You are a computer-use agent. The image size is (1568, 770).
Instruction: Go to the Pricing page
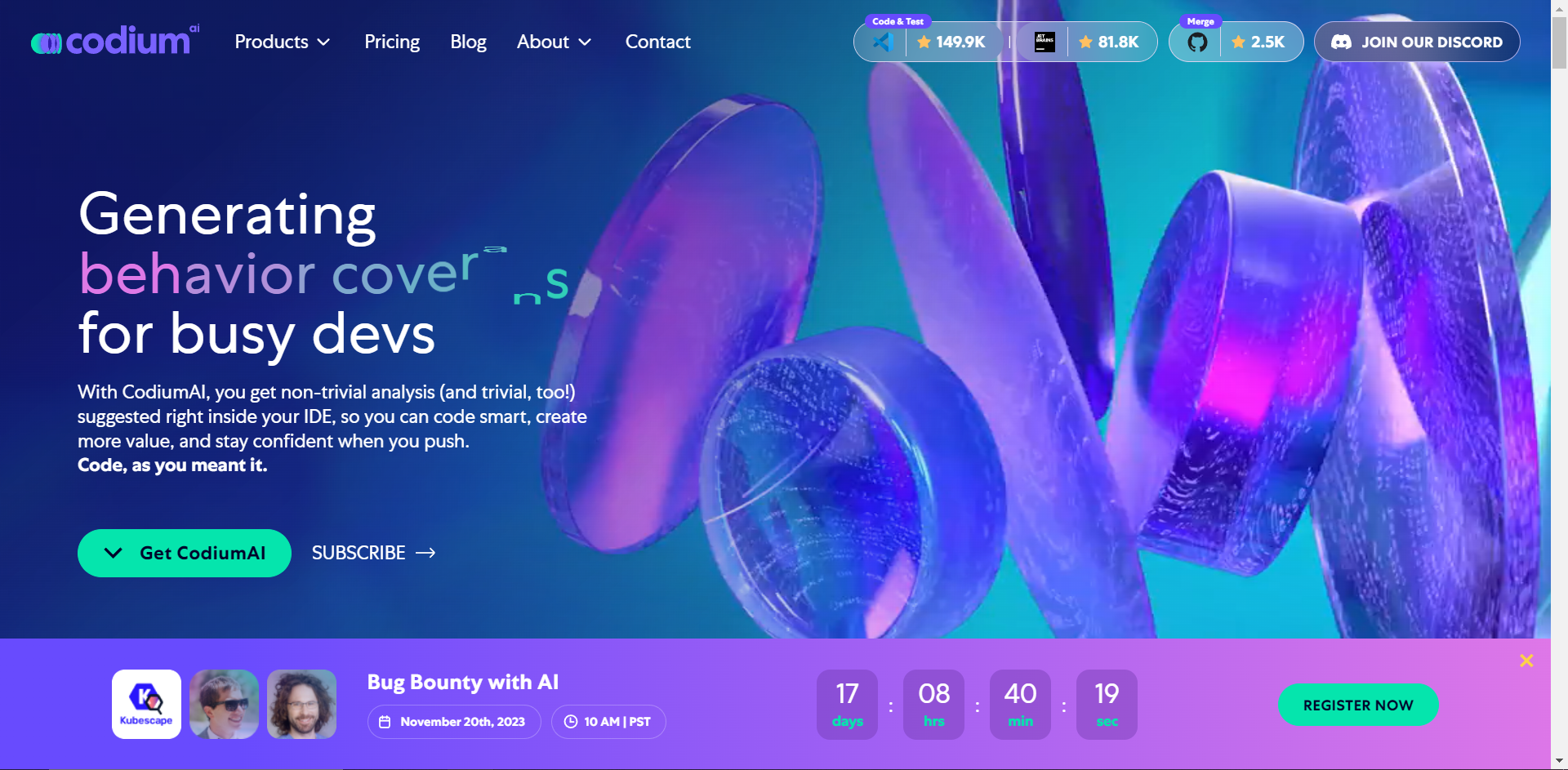(x=392, y=42)
